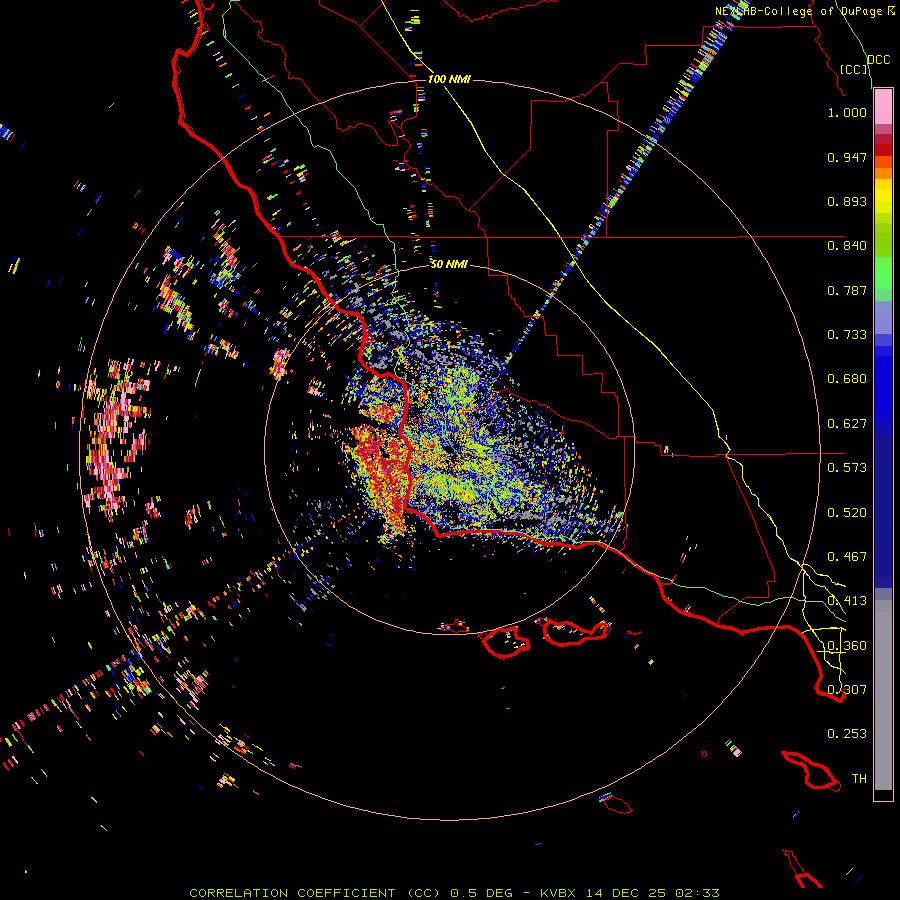The image size is (900, 900).
Task: Click the 0.627 color scale value
Action: point(847,424)
